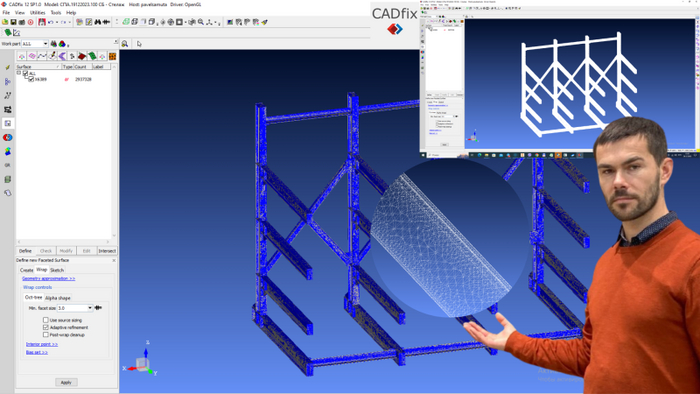The width and height of the screenshot is (700, 394).
Task: Open the redo history dropdown arrow
Action: coord(70,22)
